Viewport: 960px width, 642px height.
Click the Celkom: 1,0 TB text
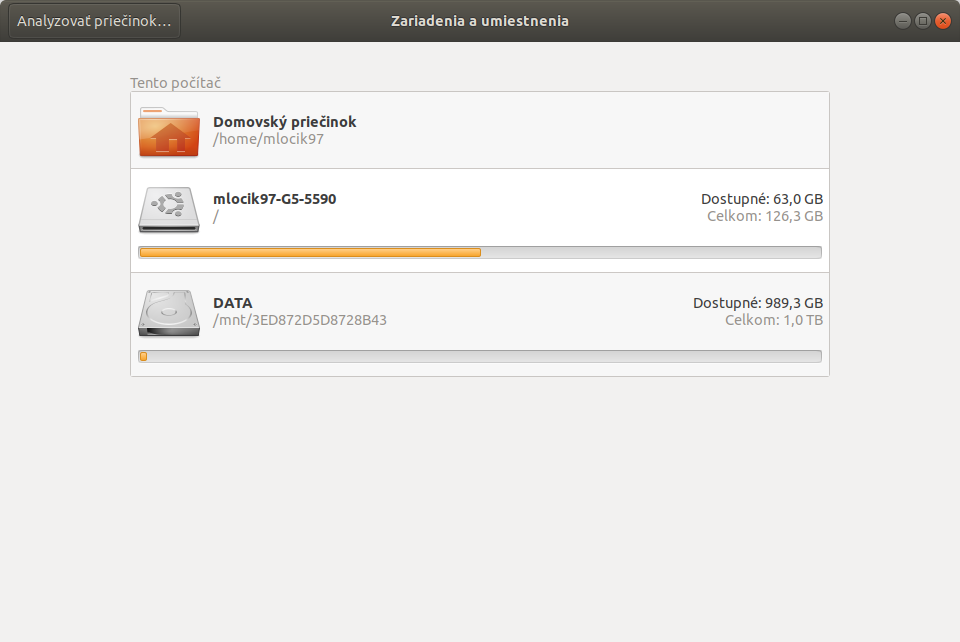pyautogui.click(x=774, y=320)
